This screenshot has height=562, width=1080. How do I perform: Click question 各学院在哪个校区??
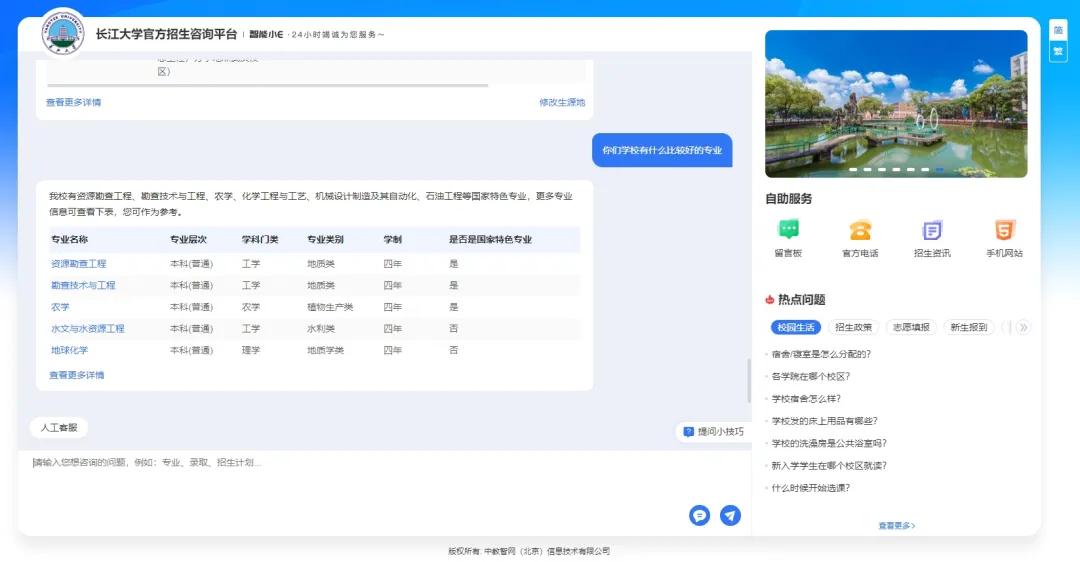pos(811,376)
